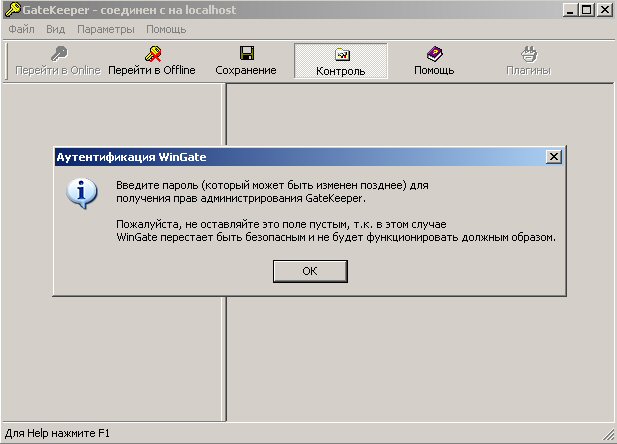This screenshot has width=617, height=444.
Task: Open the Параметры menu
Action: click(x=105, y=29)
